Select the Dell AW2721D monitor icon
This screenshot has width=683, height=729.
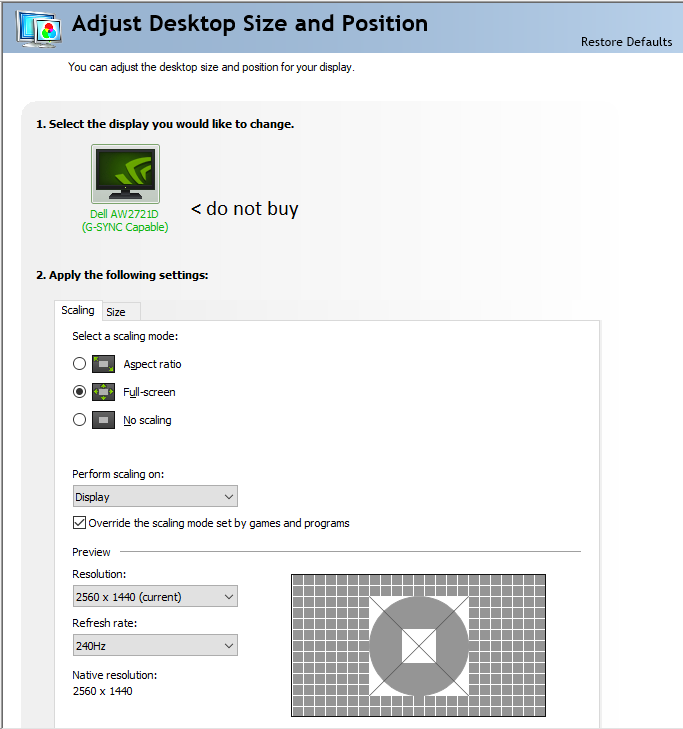tap(125, 173)
